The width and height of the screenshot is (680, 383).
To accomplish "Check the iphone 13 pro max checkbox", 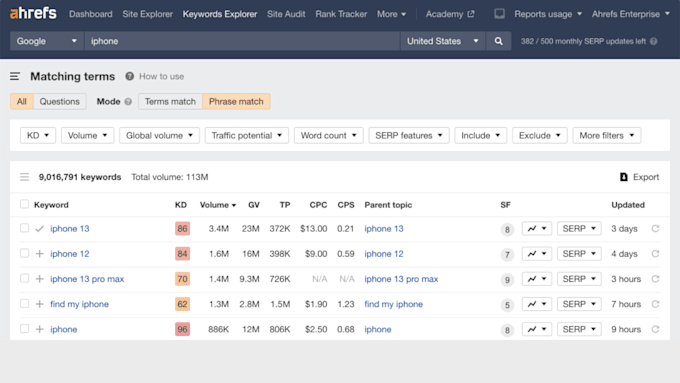I will (24, 278).
